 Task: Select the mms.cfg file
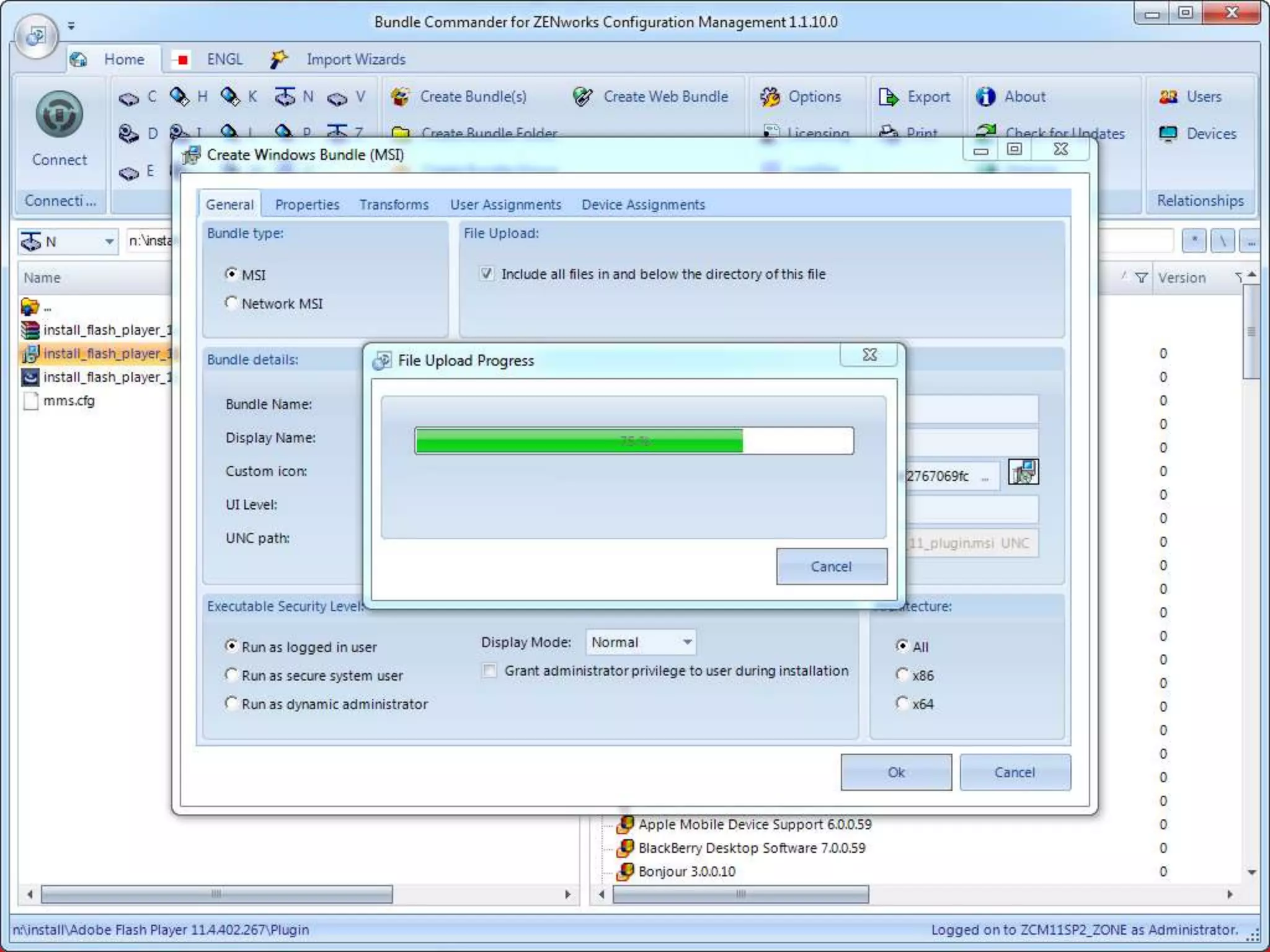(x=59, y=400)
